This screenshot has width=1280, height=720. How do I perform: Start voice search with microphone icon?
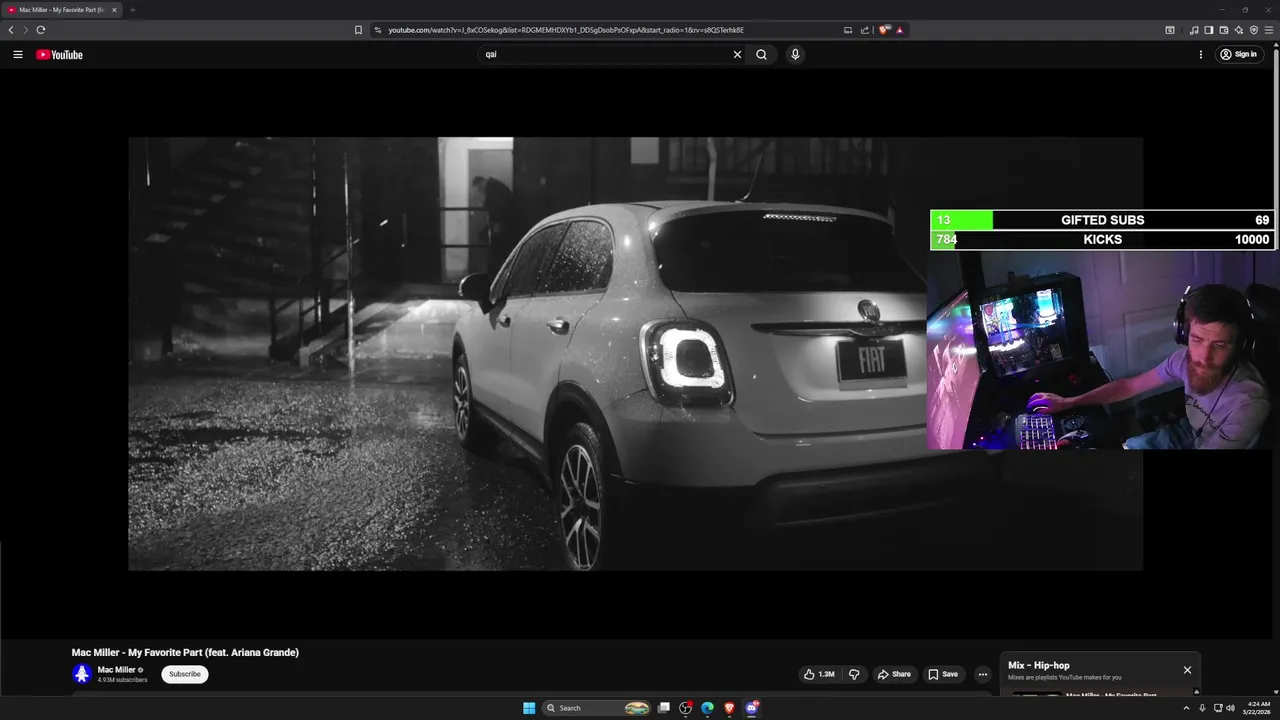tap(795, 55)
